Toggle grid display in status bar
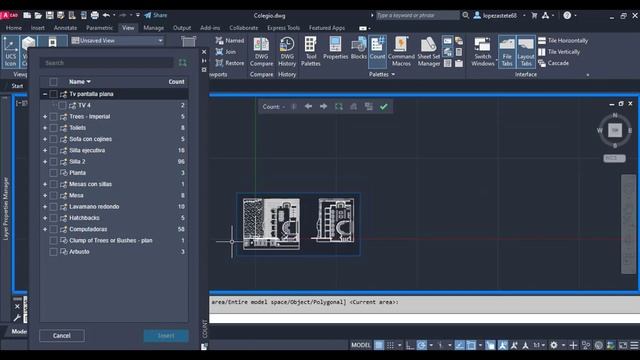Viewport: 640px width, 360px height. coord(379,345)
